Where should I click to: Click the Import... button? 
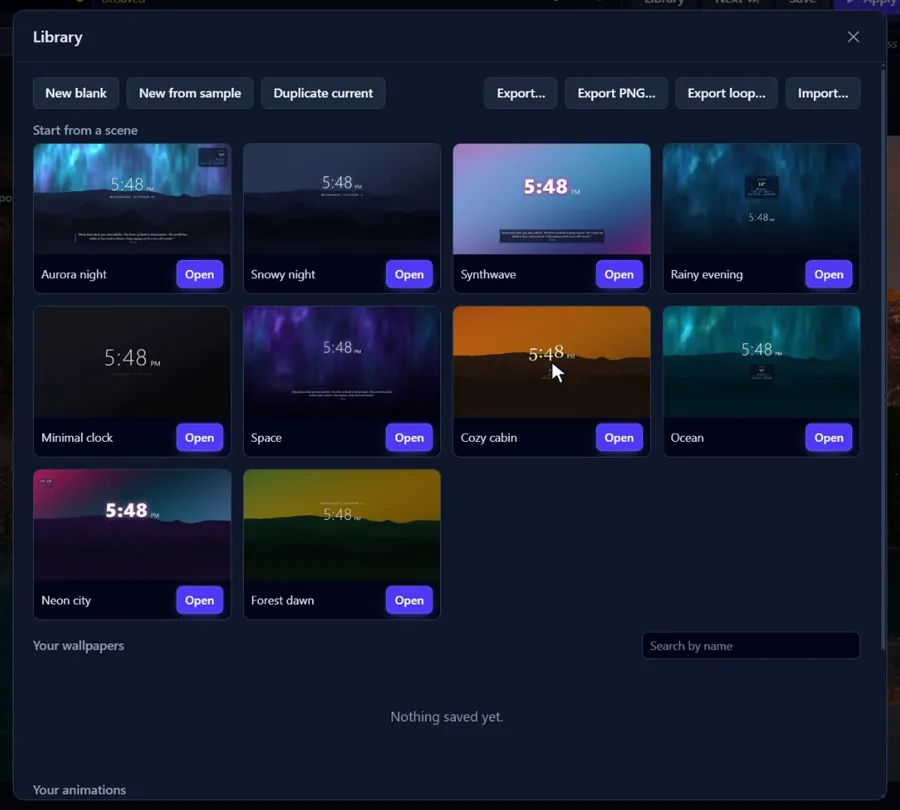[x=823, y=93]
